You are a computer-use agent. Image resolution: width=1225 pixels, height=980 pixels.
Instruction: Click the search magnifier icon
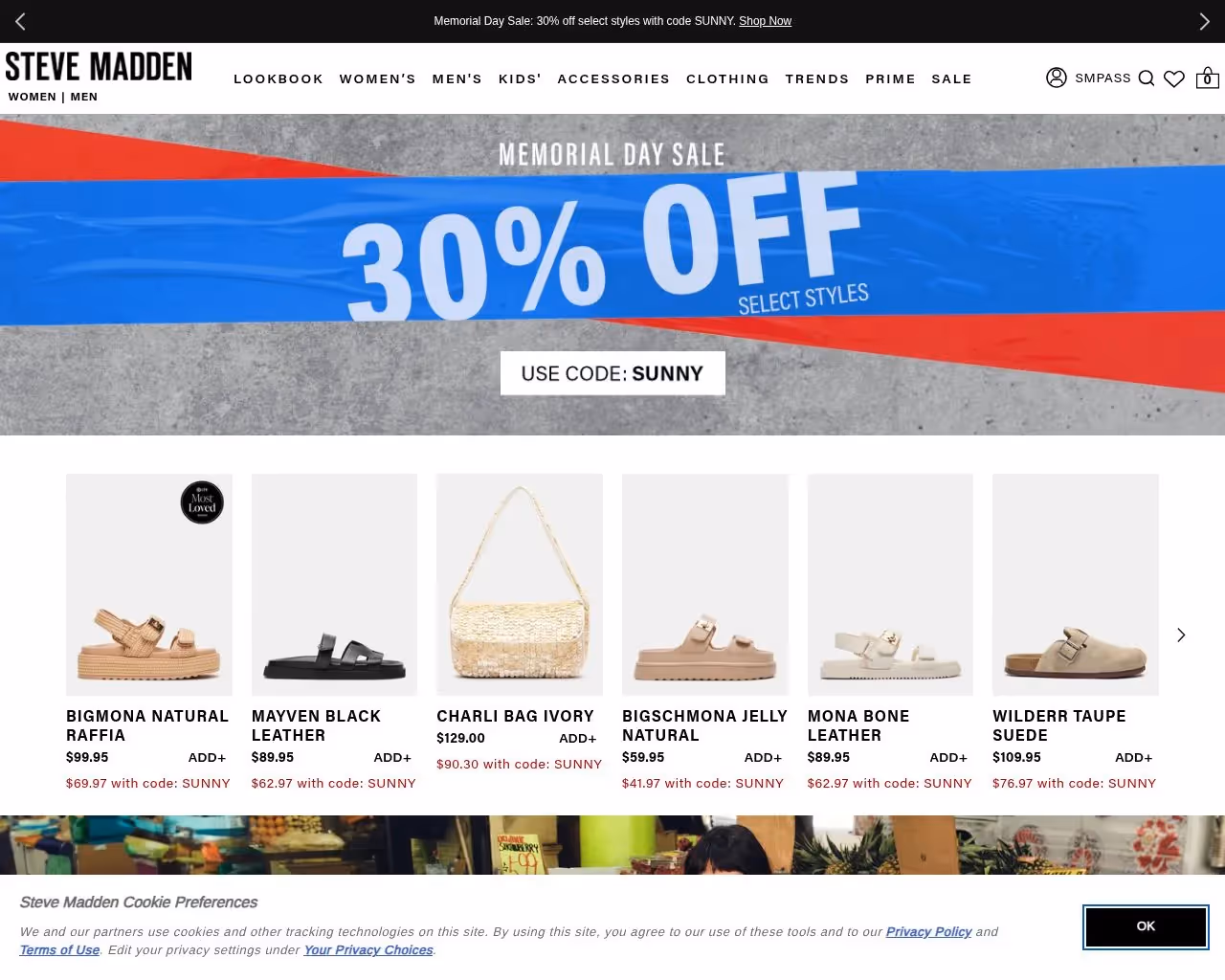1146,78
